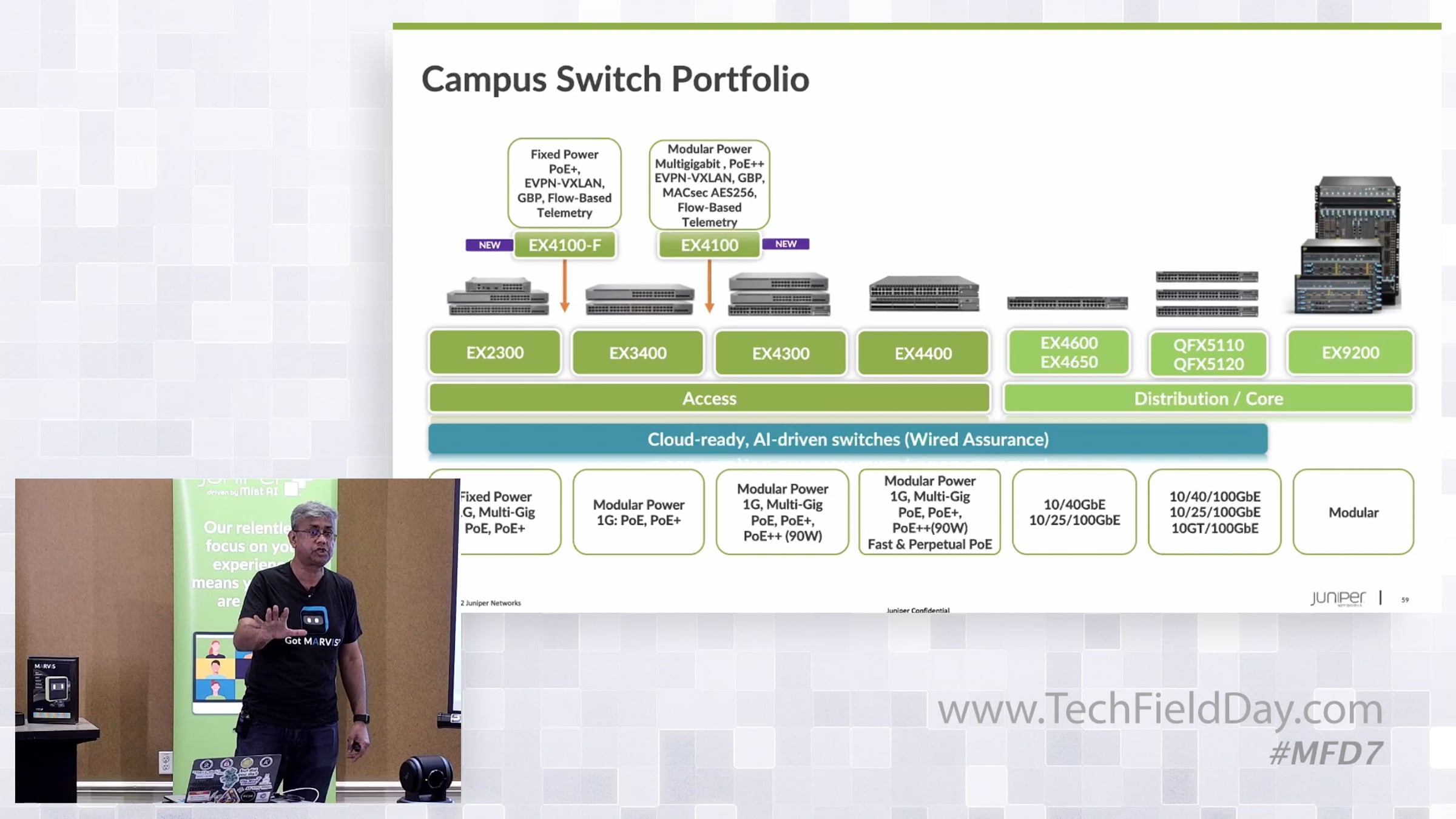Click the NEW badge beside EX4100
Screen dimensions: 1456x819
pos(786,244)
